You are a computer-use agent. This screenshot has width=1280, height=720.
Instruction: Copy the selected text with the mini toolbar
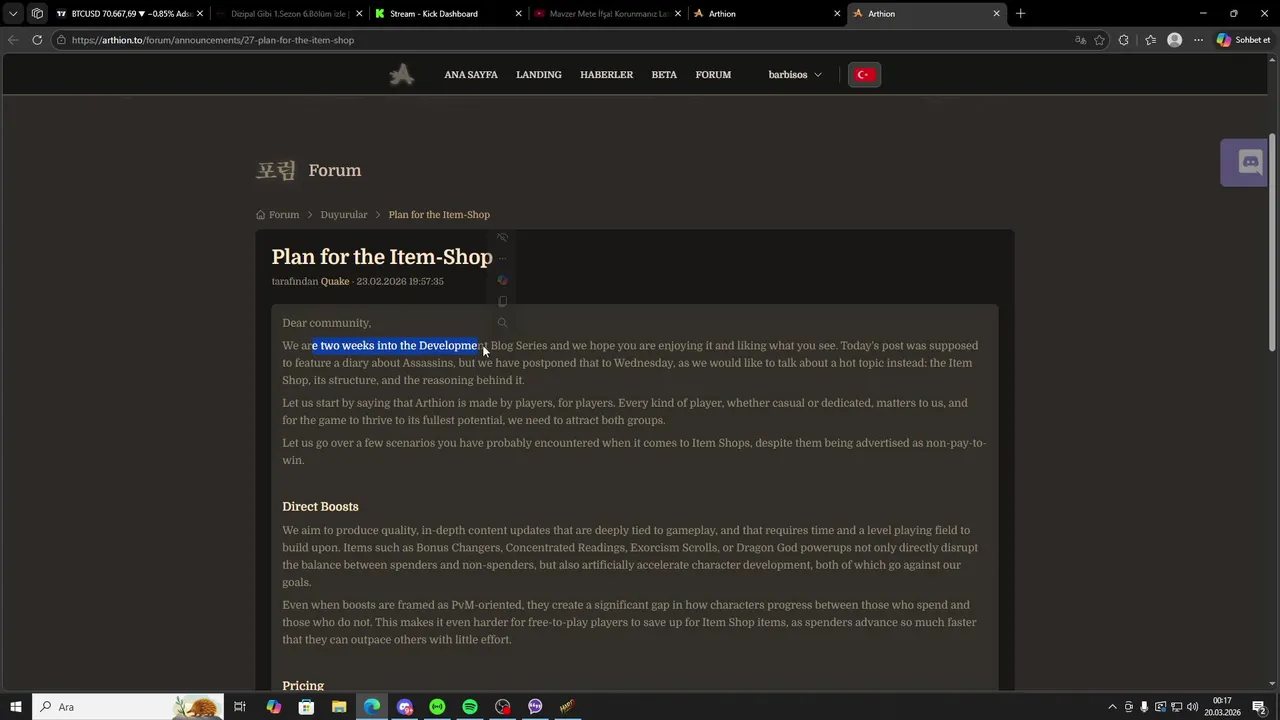coord(502,301)
